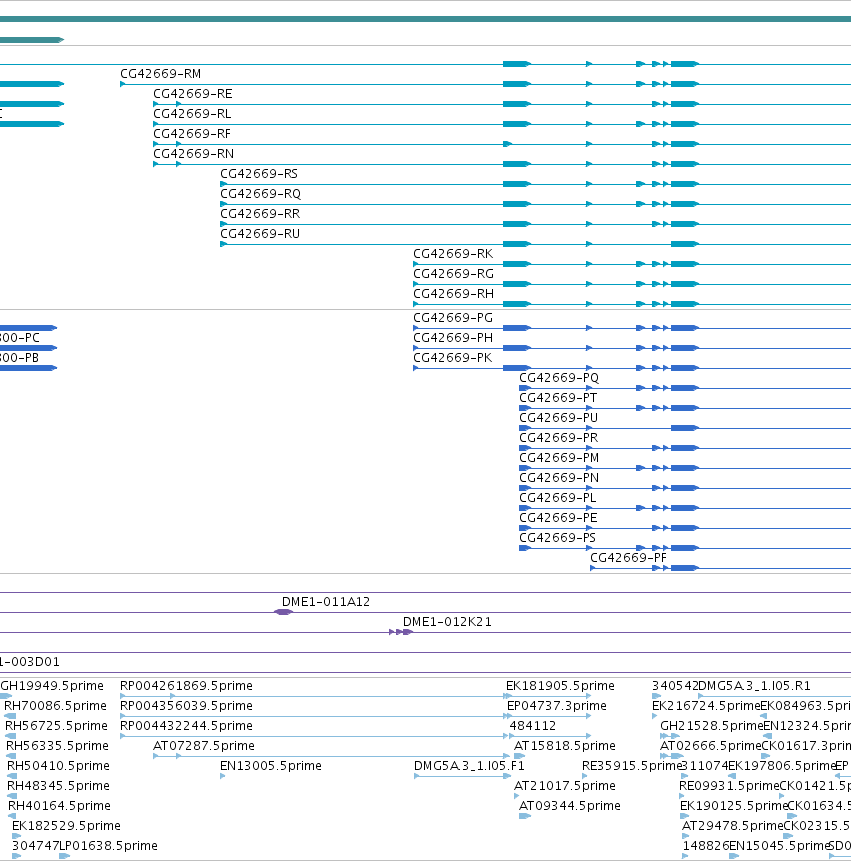Select the CG42669-RM transcript label
This screenshot has height=861, width=851.
point(160,74)
